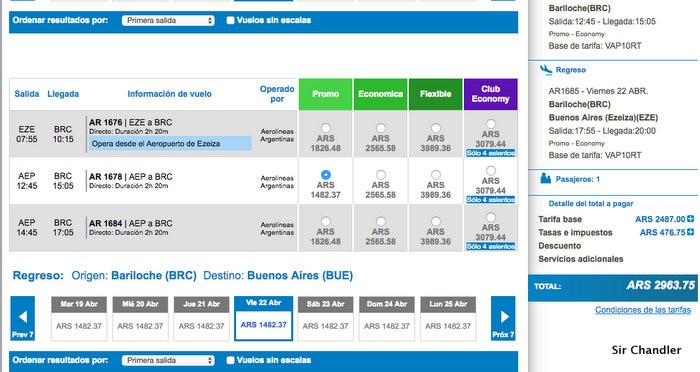
Task: Open lower Primera salida sort dropdown
Action: 168,360
